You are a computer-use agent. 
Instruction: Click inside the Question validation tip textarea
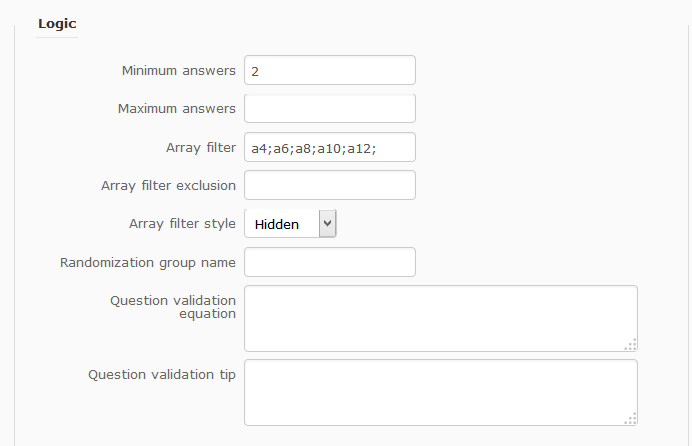click(x=440, y=392)
